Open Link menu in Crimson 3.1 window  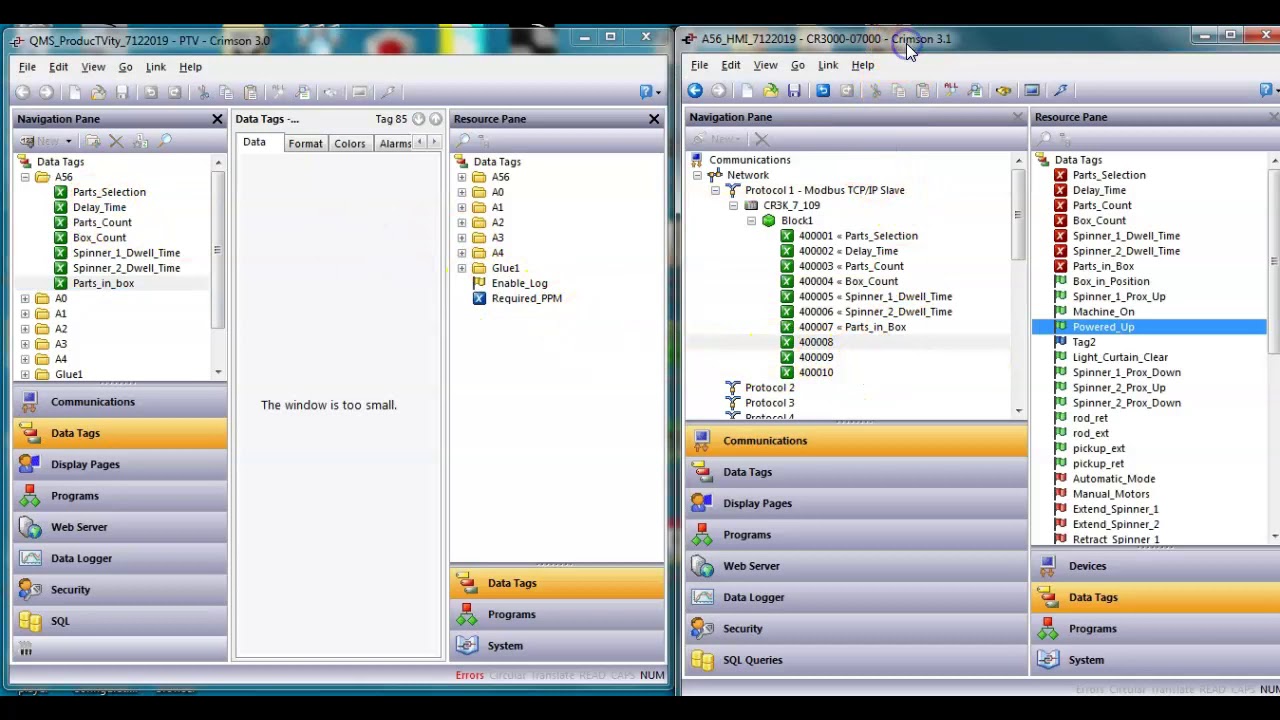click(828, 65)
